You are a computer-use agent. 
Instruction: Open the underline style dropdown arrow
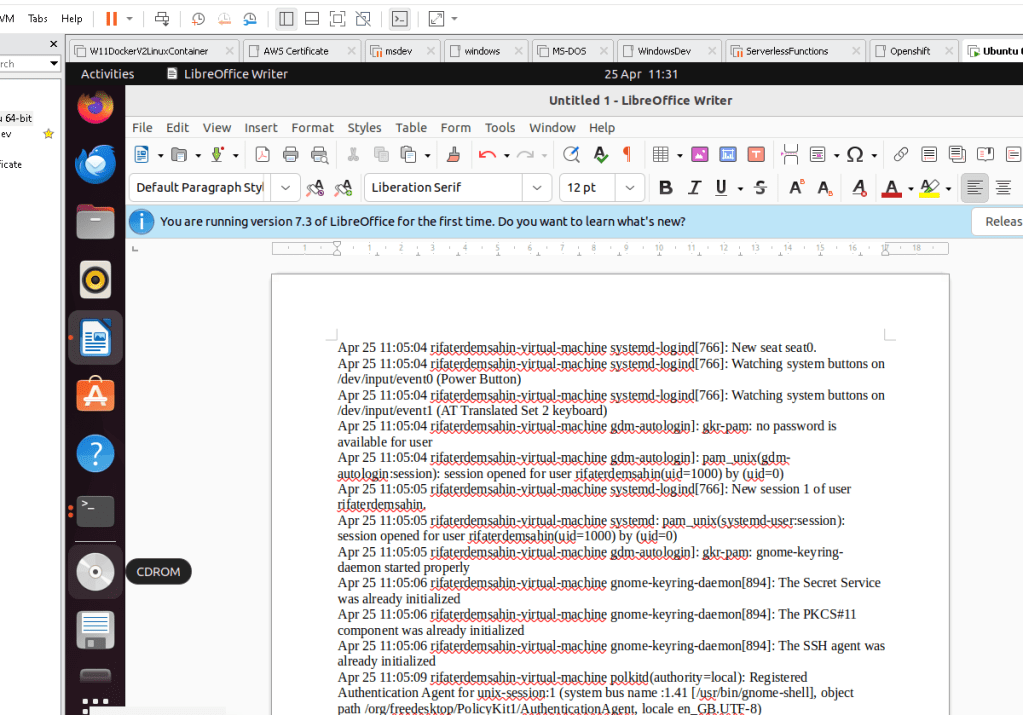point(741,189)
